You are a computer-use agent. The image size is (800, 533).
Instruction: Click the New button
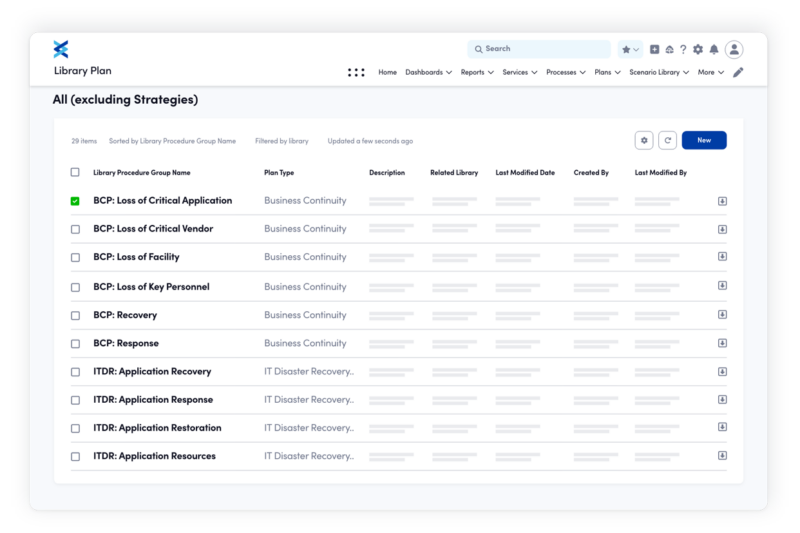click(x=704, y=140)
